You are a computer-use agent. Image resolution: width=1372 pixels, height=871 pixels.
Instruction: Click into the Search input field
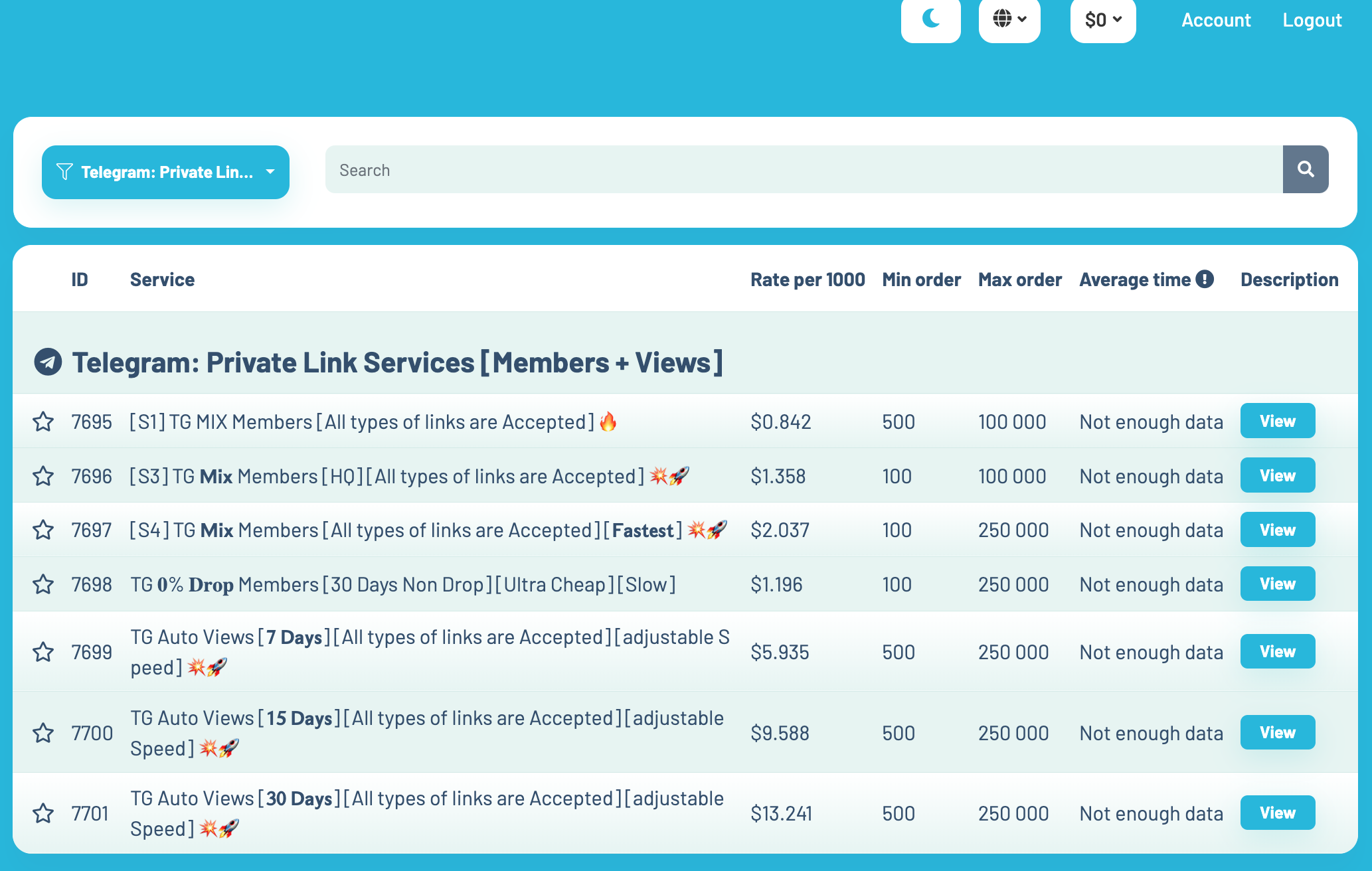[x=804, y=169]
